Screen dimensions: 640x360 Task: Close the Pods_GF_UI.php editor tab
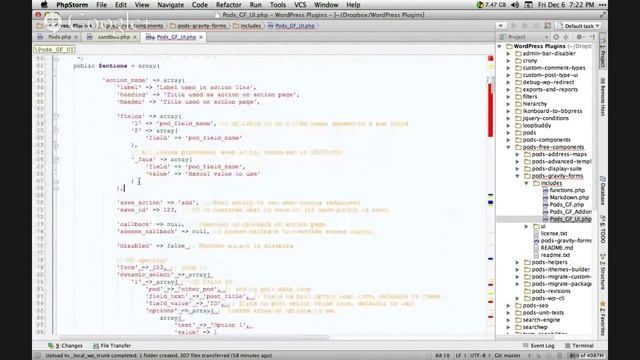coord(201,37)
